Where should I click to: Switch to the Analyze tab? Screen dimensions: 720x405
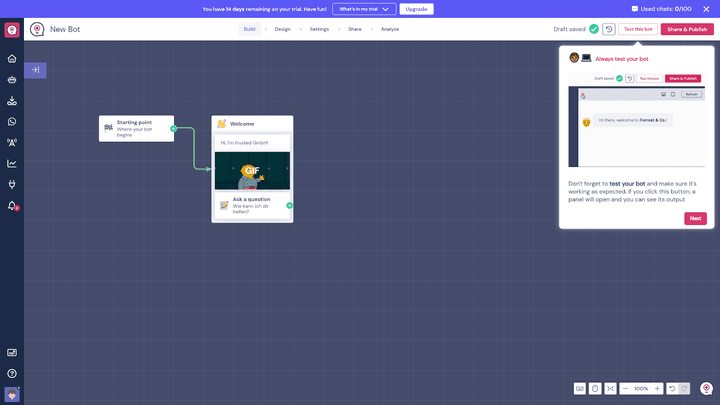pyautogui.click(x=390, y=29)
